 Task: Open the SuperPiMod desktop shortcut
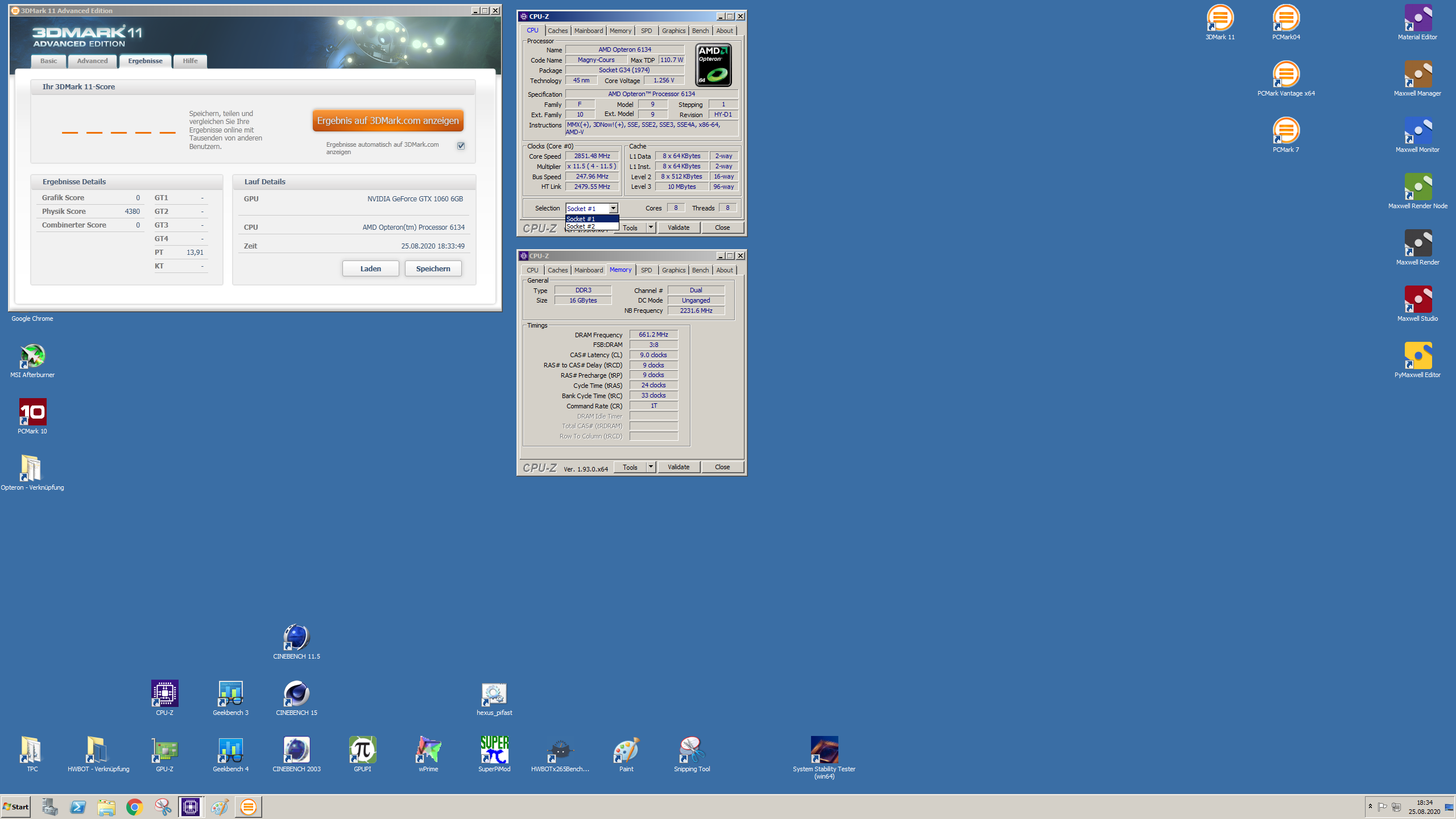(x=494, y=755)
